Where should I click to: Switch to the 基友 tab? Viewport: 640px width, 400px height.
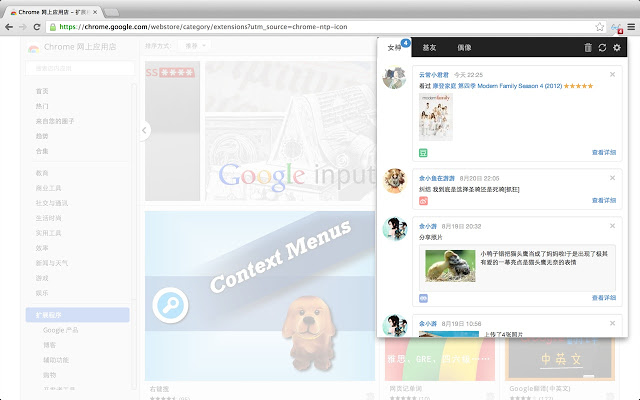pos(429,48)
